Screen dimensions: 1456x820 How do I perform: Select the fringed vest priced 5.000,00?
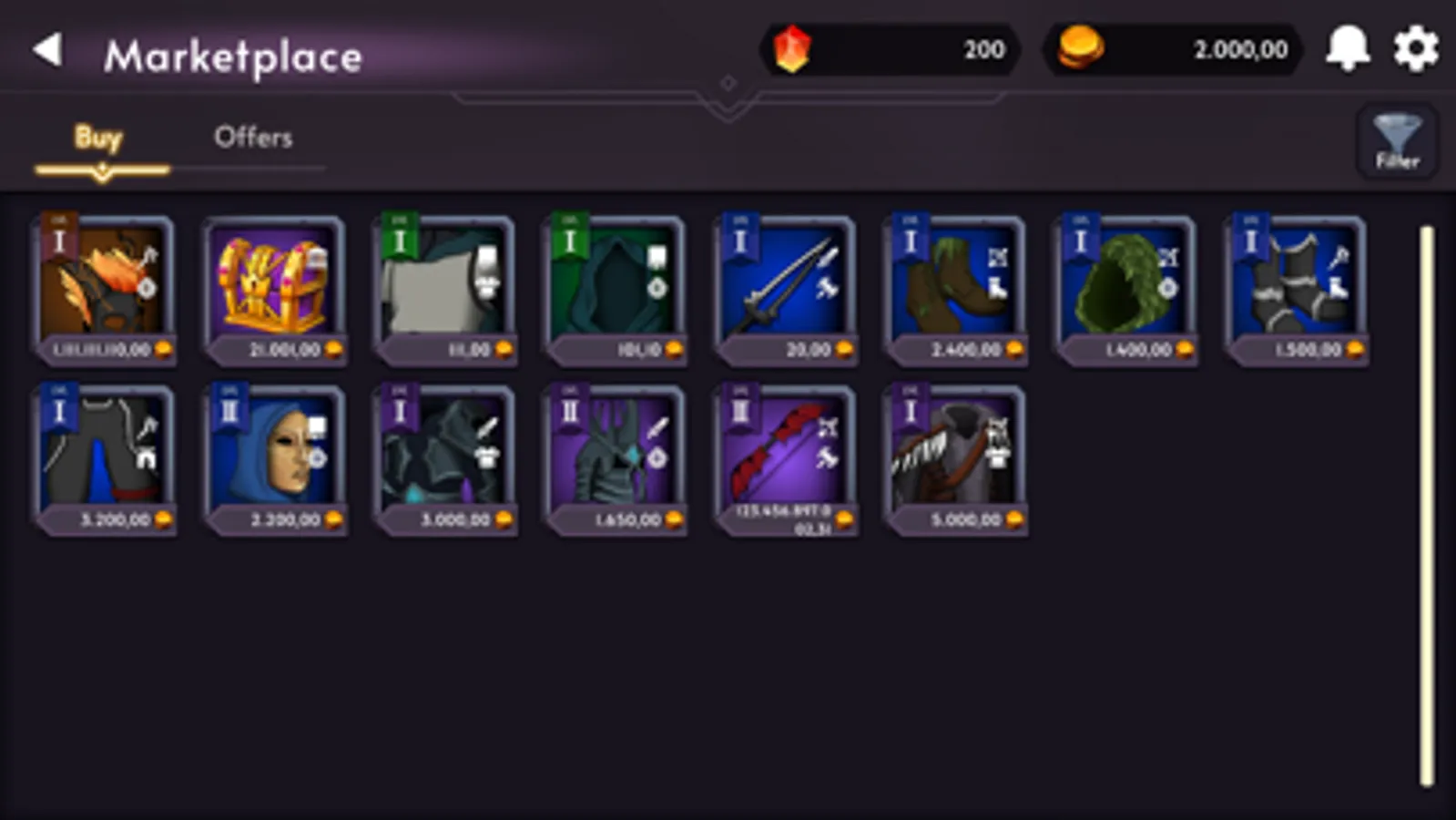coord(955,460)
